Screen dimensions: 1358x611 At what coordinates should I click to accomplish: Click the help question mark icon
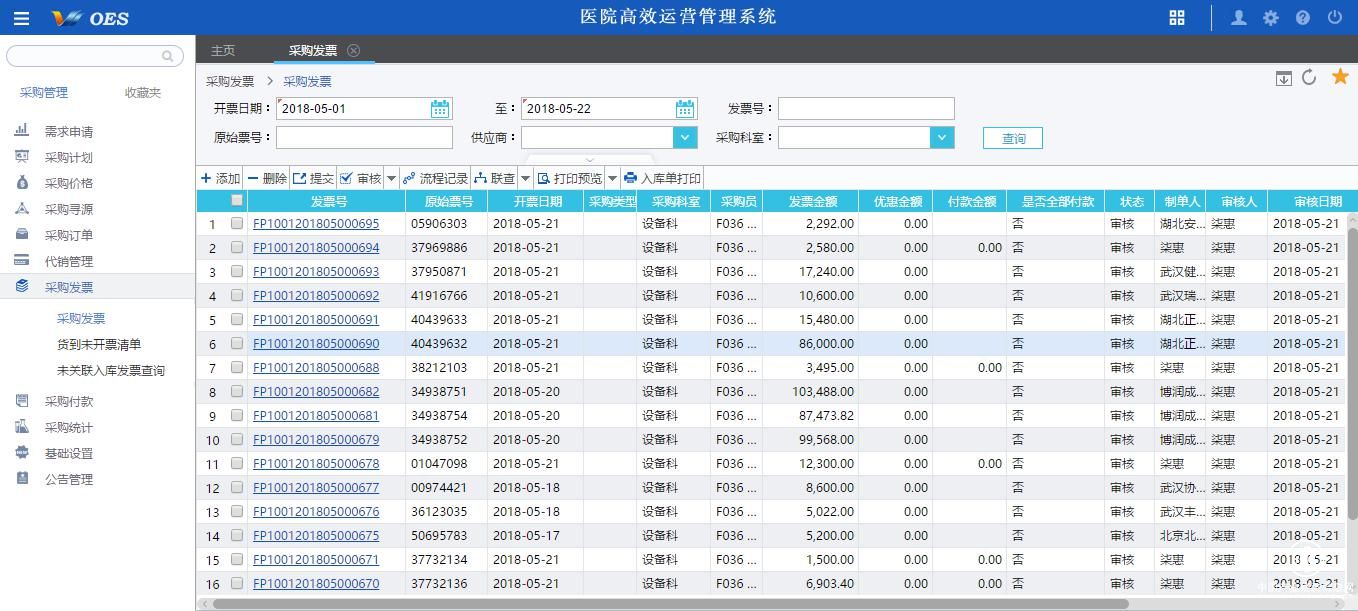(1301, 17)
